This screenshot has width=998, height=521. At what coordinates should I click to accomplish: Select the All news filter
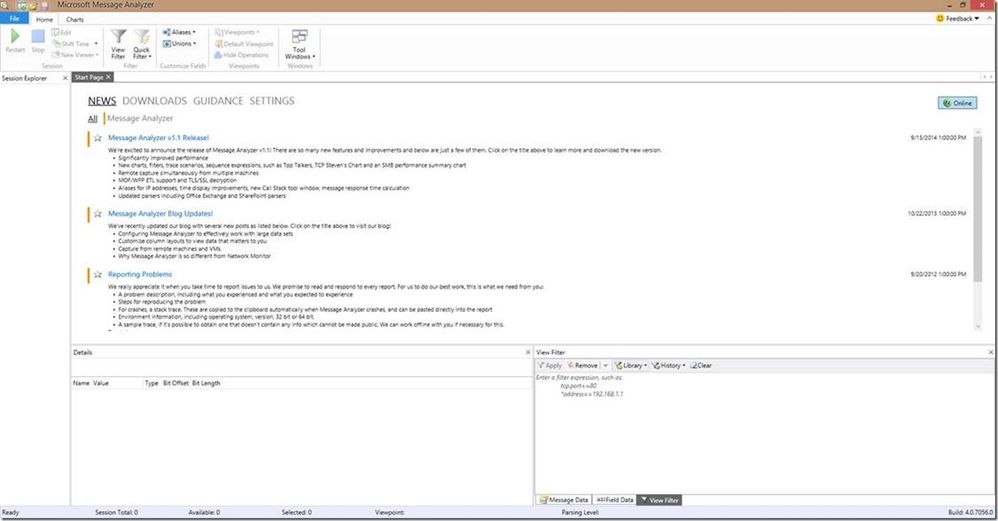pos(93,118)
